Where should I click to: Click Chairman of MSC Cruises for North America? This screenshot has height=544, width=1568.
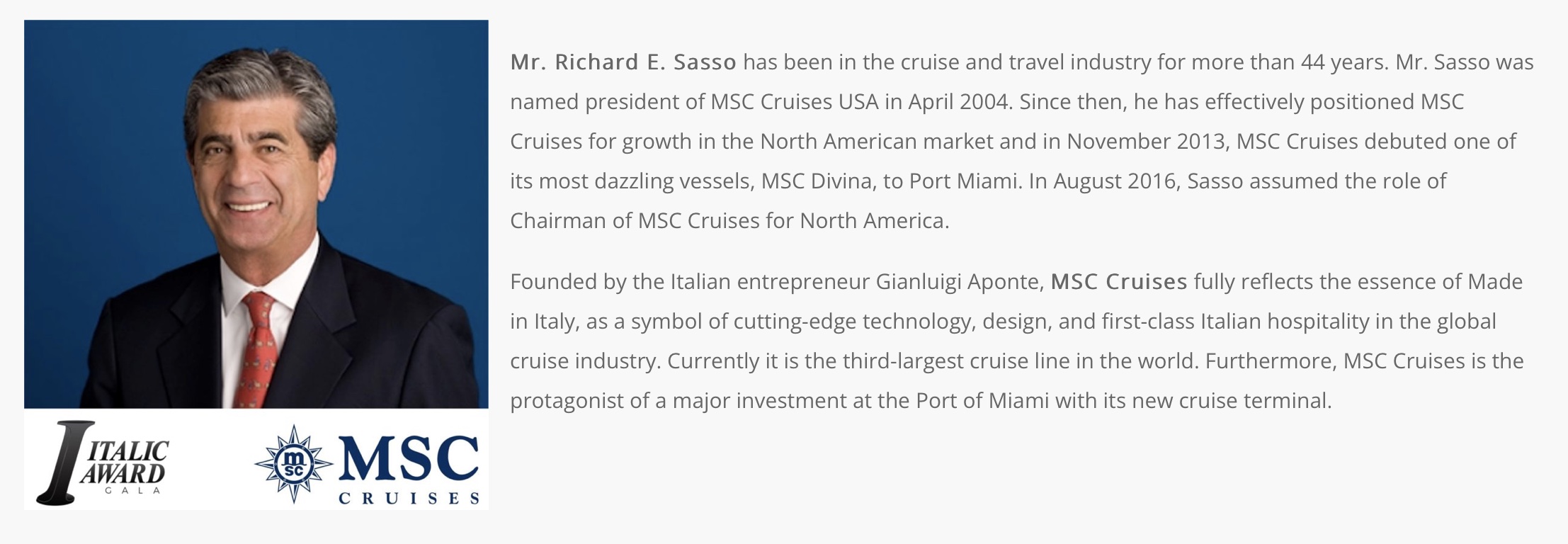[x=729, y=221]
